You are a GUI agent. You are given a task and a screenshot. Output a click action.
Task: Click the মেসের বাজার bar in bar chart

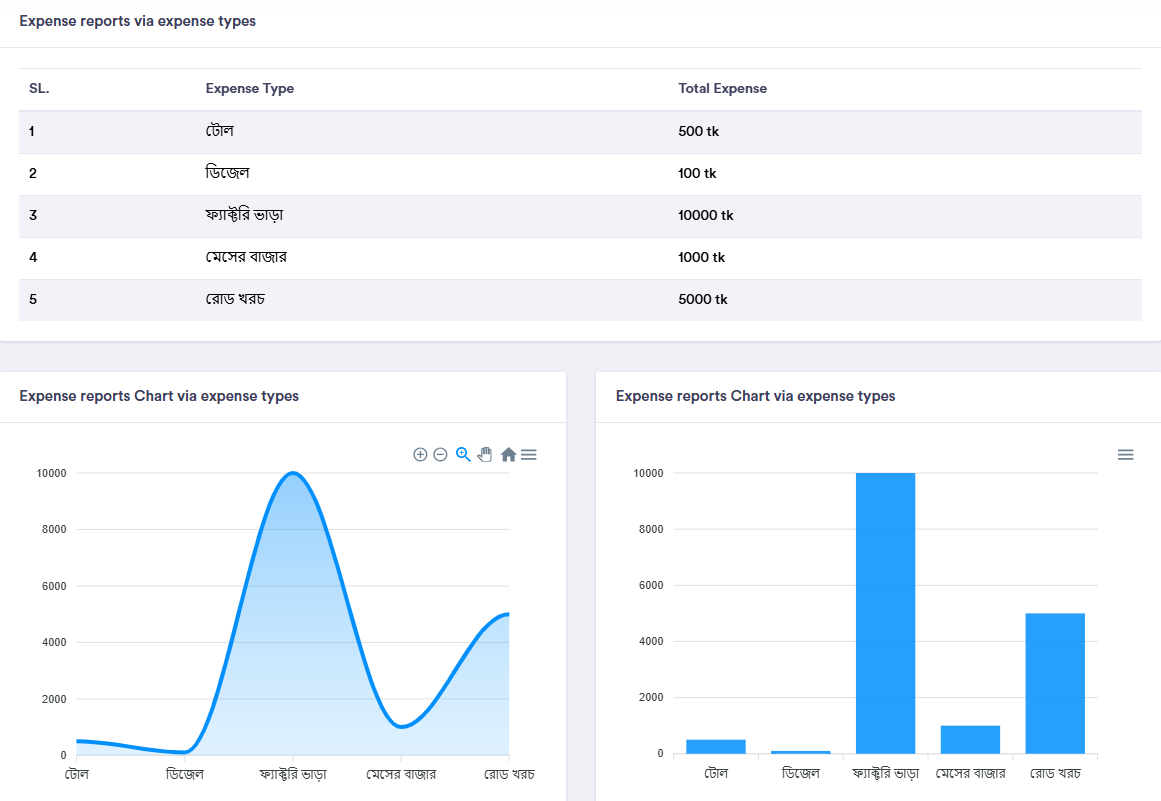point(970,740)
